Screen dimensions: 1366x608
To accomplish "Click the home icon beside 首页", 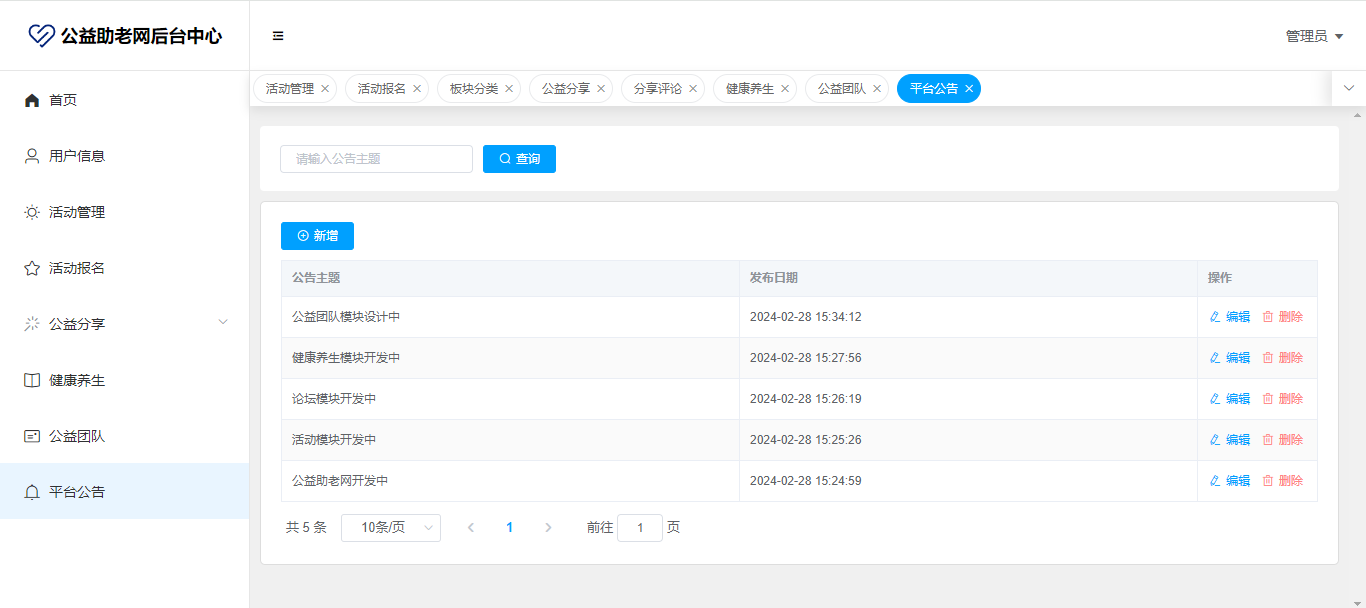I will click(32, 100).
